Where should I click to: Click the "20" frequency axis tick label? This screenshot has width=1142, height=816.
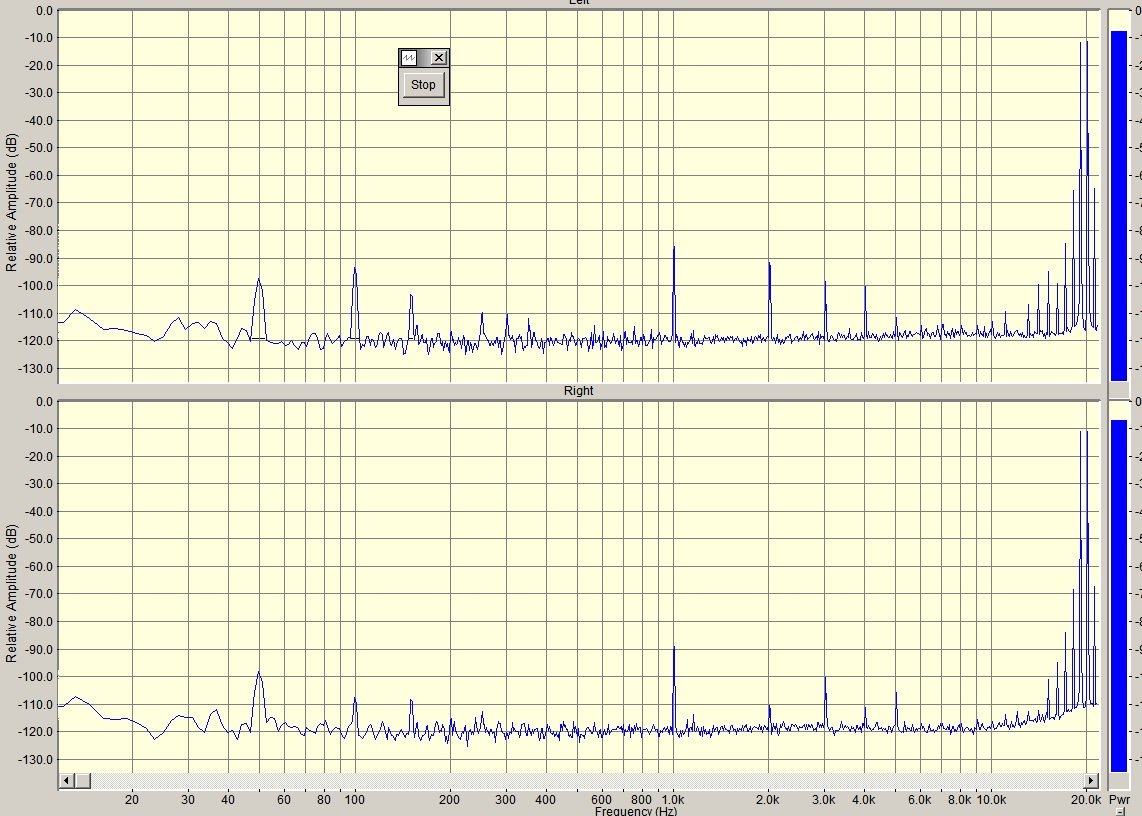(x=132, y=799)
